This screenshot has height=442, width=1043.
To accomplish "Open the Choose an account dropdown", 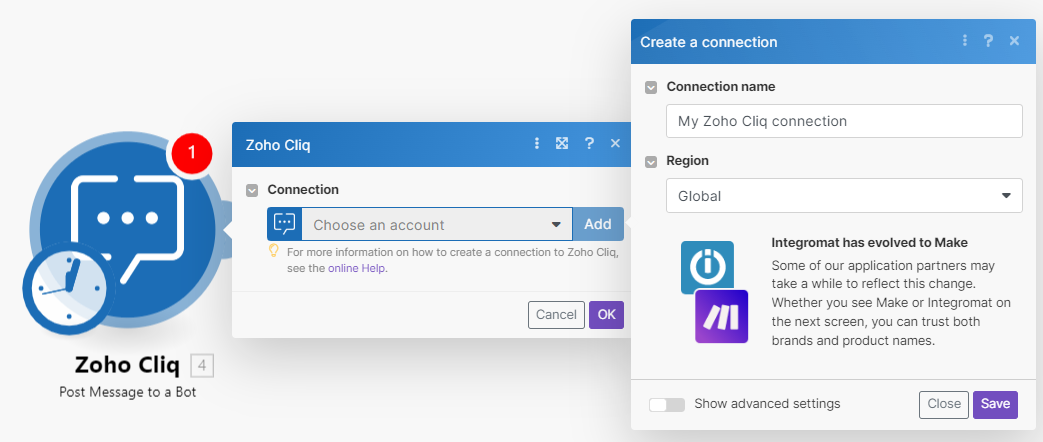I will pyautogui.click(x=437, y=224).
